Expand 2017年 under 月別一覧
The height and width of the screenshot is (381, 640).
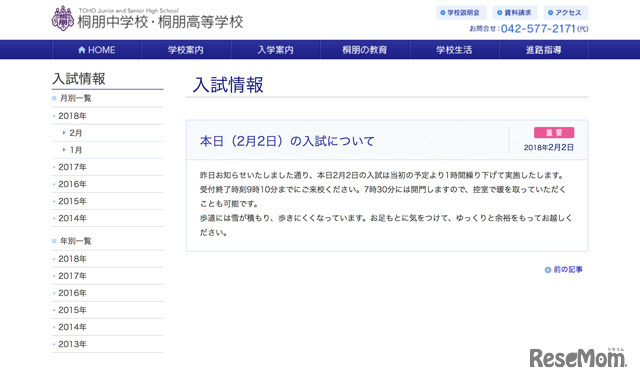tap(72, 167)
